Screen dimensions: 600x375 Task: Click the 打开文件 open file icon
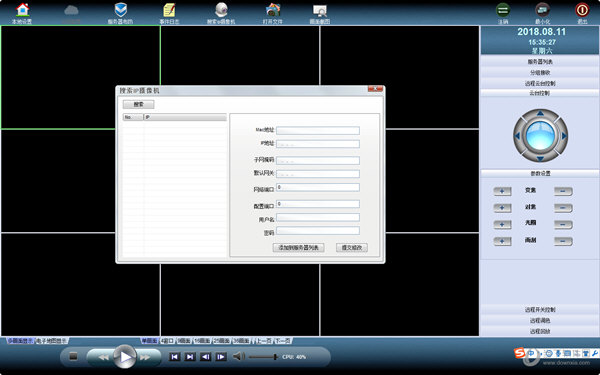(273, 10)
